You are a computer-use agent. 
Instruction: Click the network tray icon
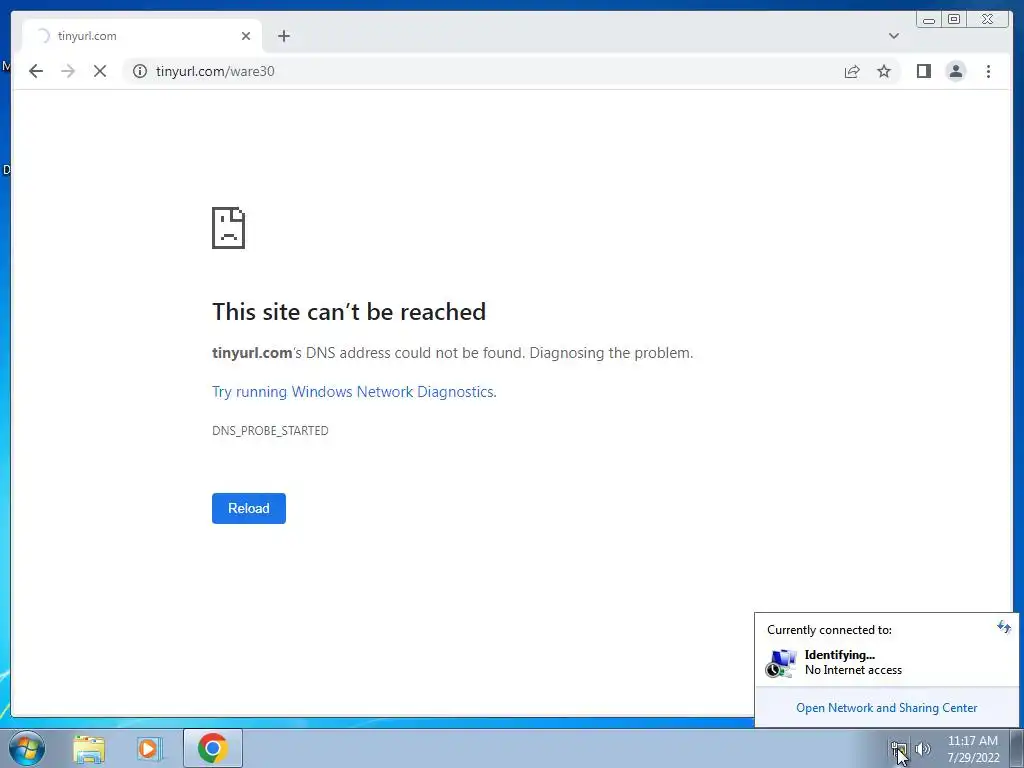pos(899,749)
